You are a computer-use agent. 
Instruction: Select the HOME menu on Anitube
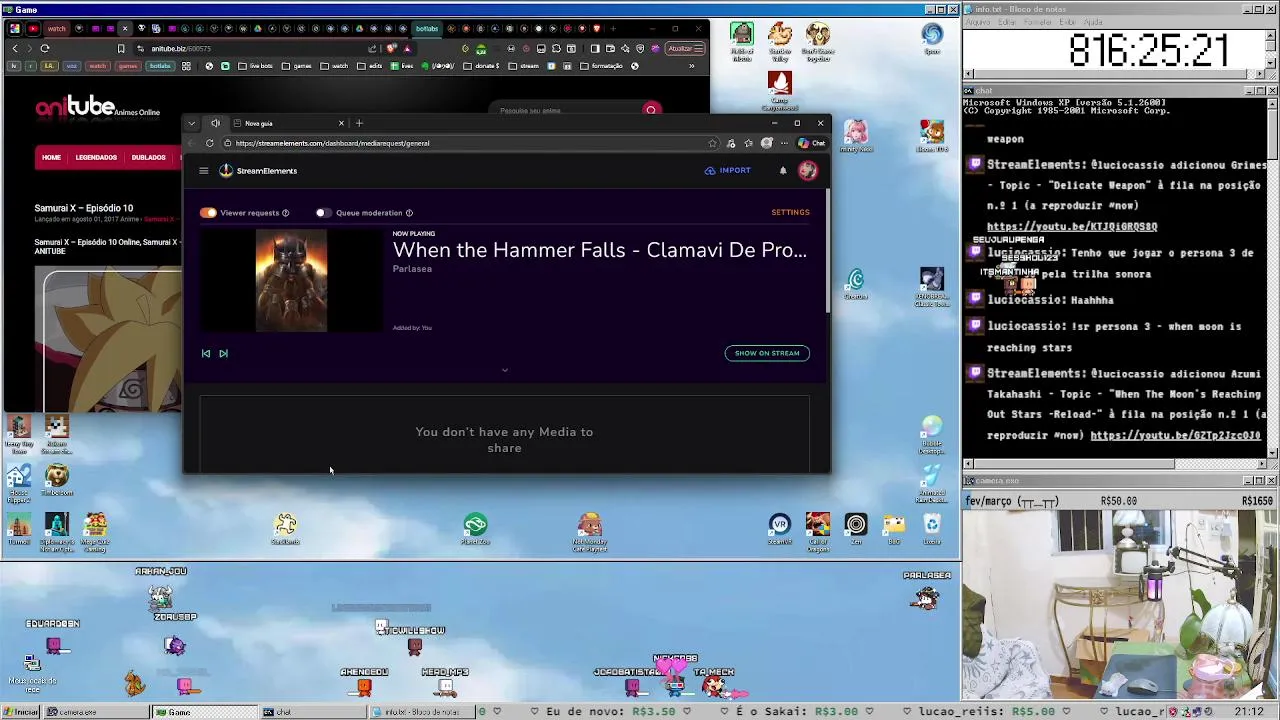[x=51, y=157]
